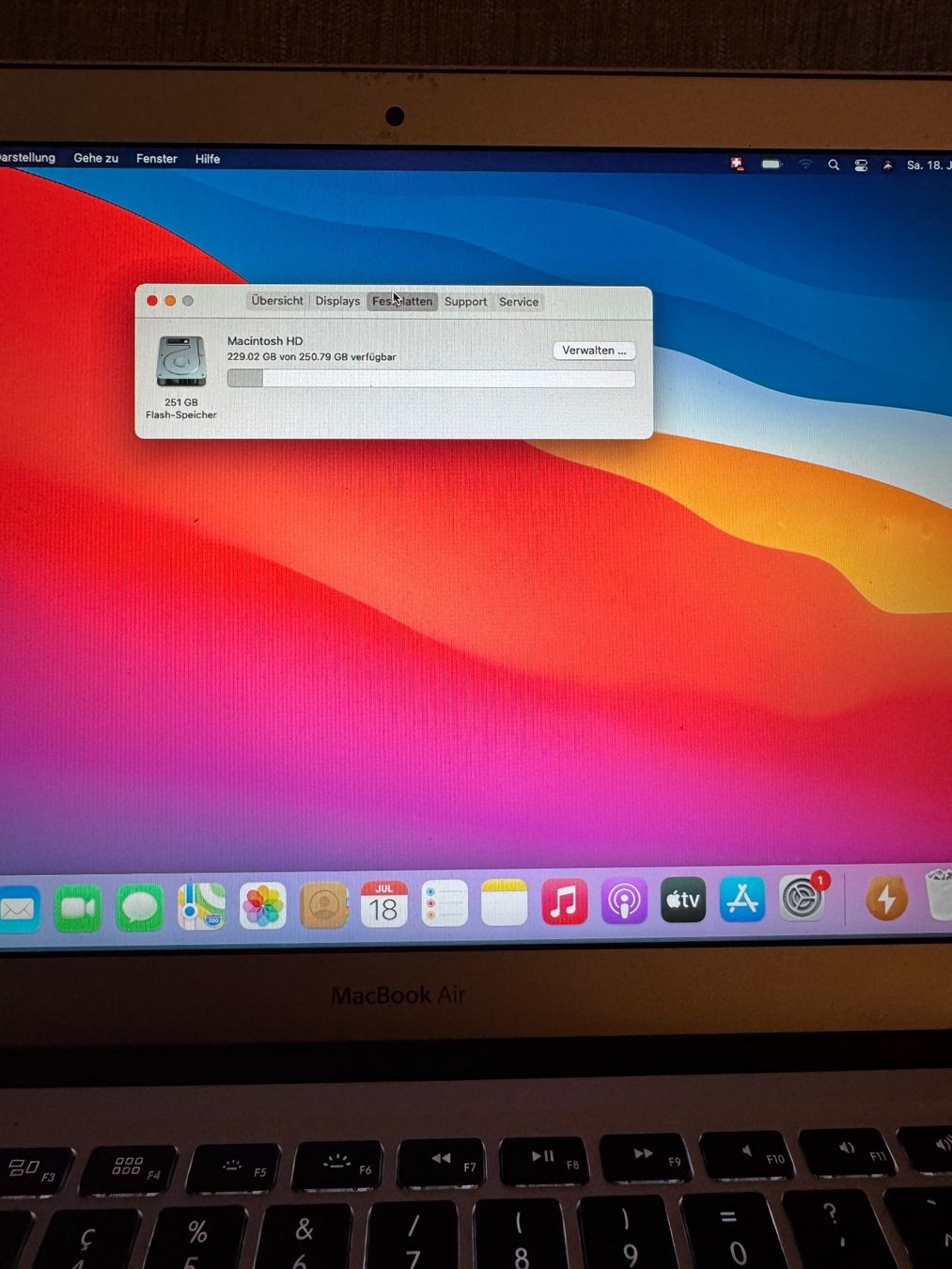Open the Contacts app
Image resolution: width=952 pixels, height=1269 pixels.
(323, 906)
